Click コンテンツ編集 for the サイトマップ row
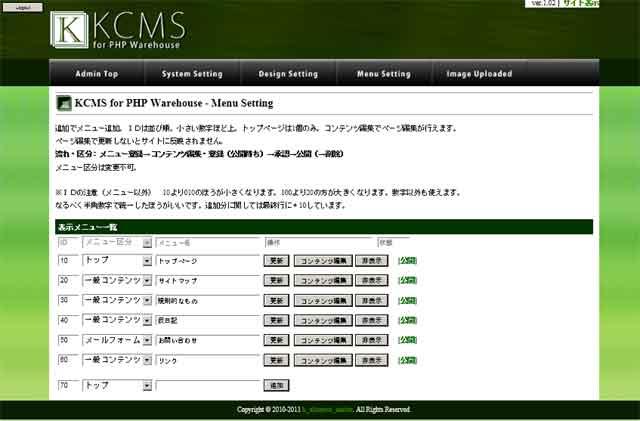Image resolution: width=640 pixels, height=421 pixels. [323, 281]
